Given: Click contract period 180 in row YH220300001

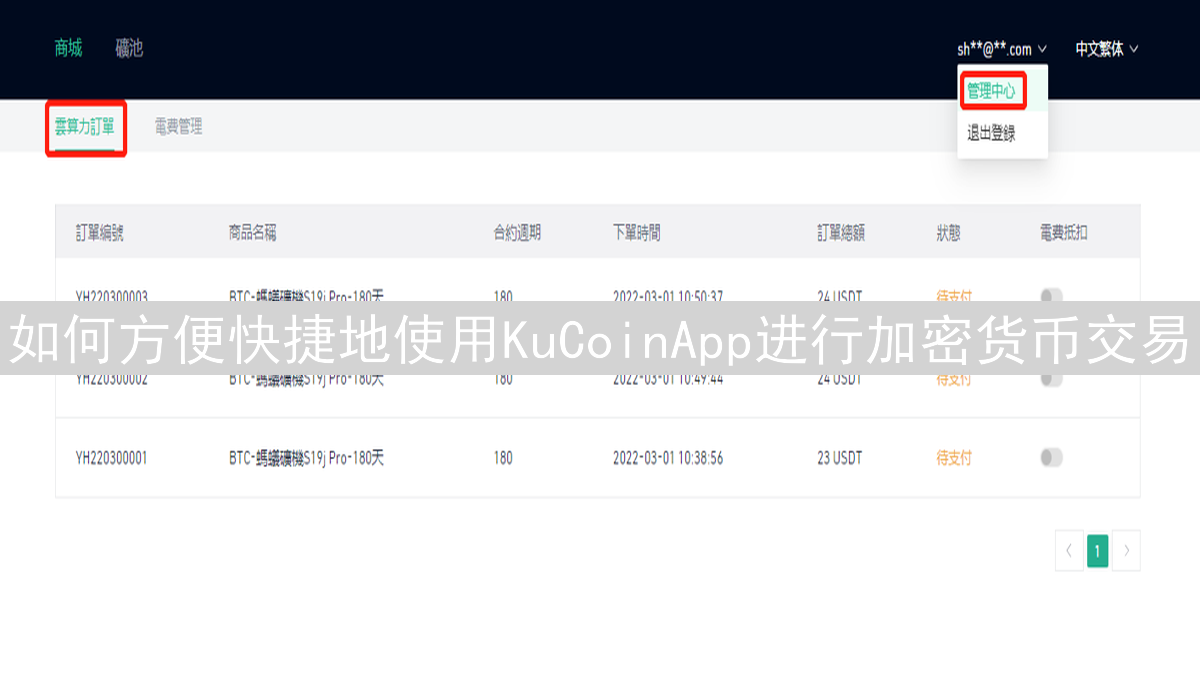Looking at the screenshot, I should [503, 458].
